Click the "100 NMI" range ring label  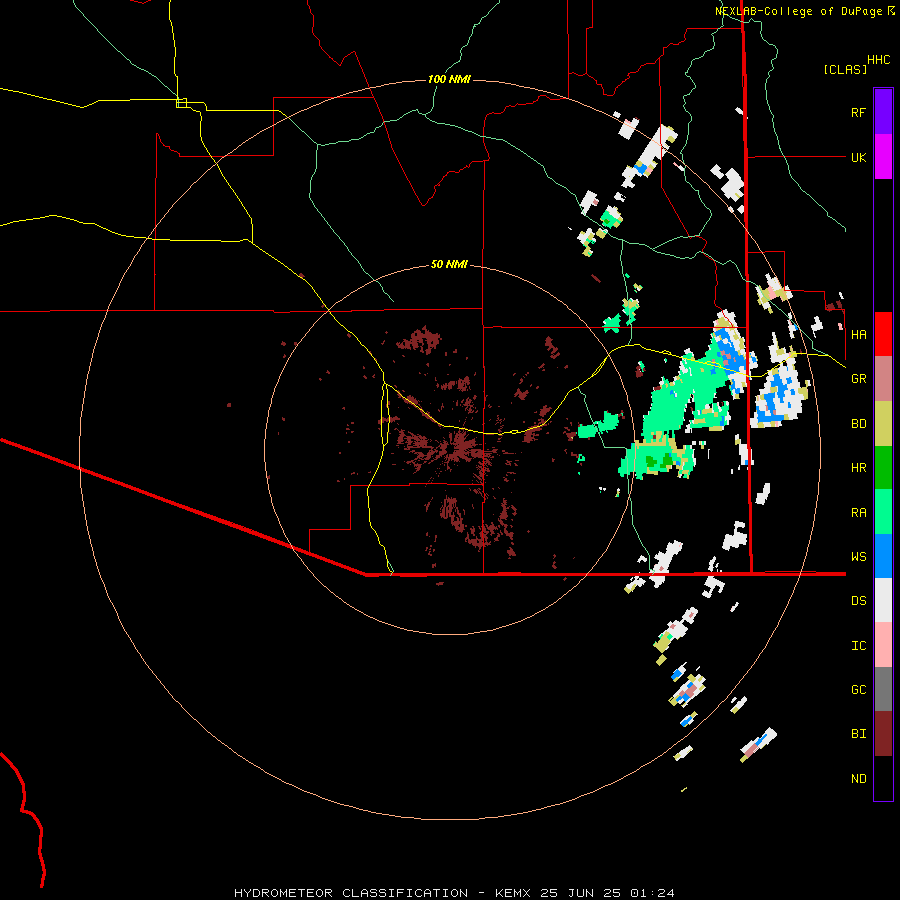(449, 79)
